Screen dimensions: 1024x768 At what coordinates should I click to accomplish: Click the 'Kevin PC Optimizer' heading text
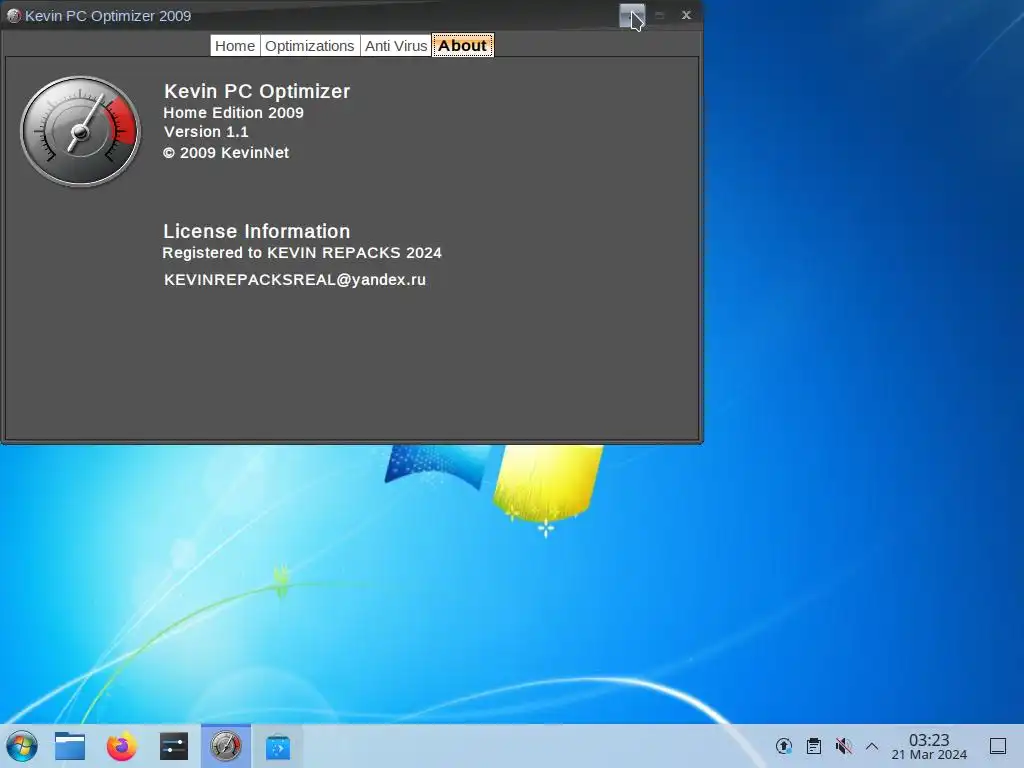[257, 91]
